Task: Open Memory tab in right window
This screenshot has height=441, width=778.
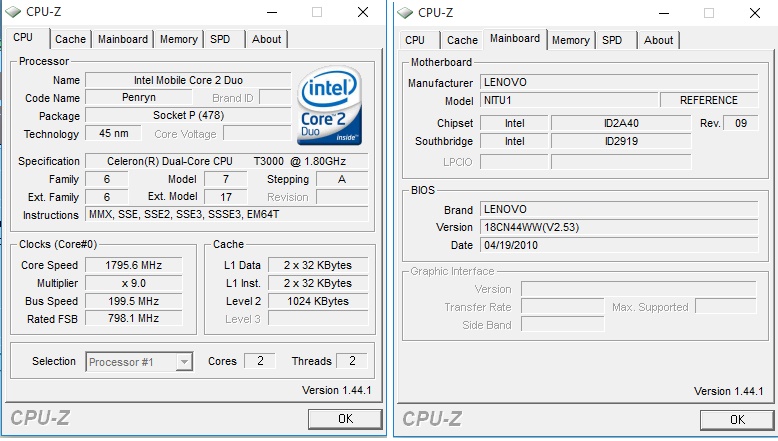Action: click(571, 40)
